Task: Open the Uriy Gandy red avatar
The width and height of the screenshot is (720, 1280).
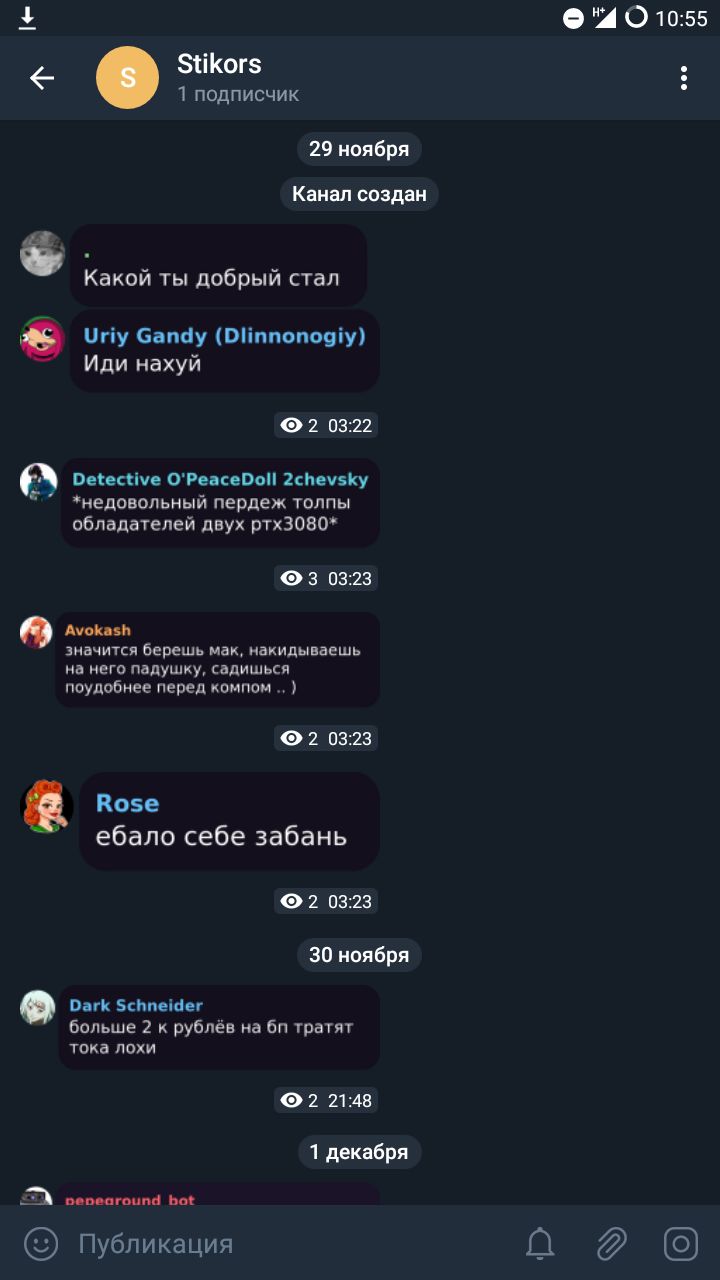Action: coord(42,339)
